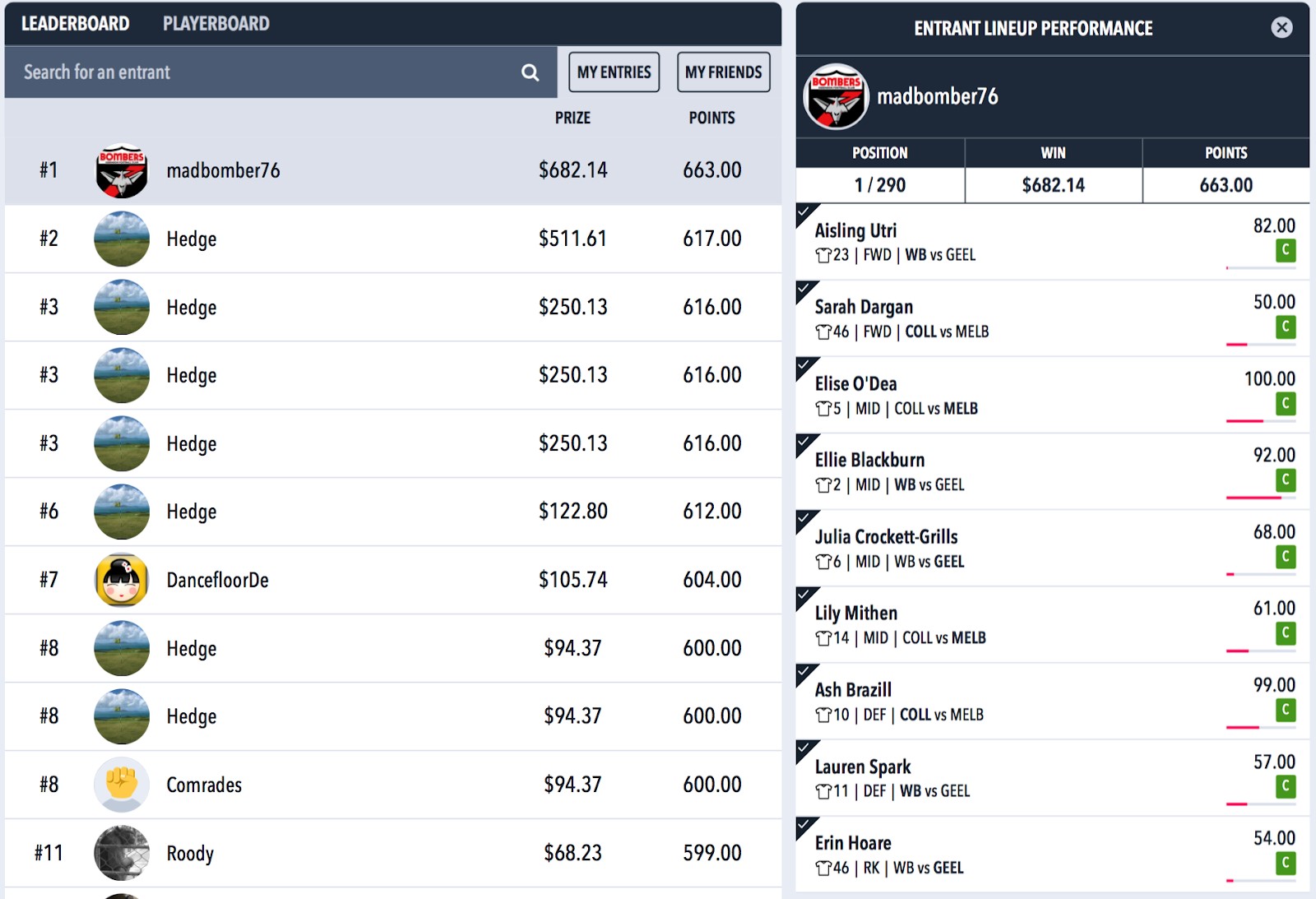
Task: Click green C badge for Sarah Dargan
Action: (1286, 327)
